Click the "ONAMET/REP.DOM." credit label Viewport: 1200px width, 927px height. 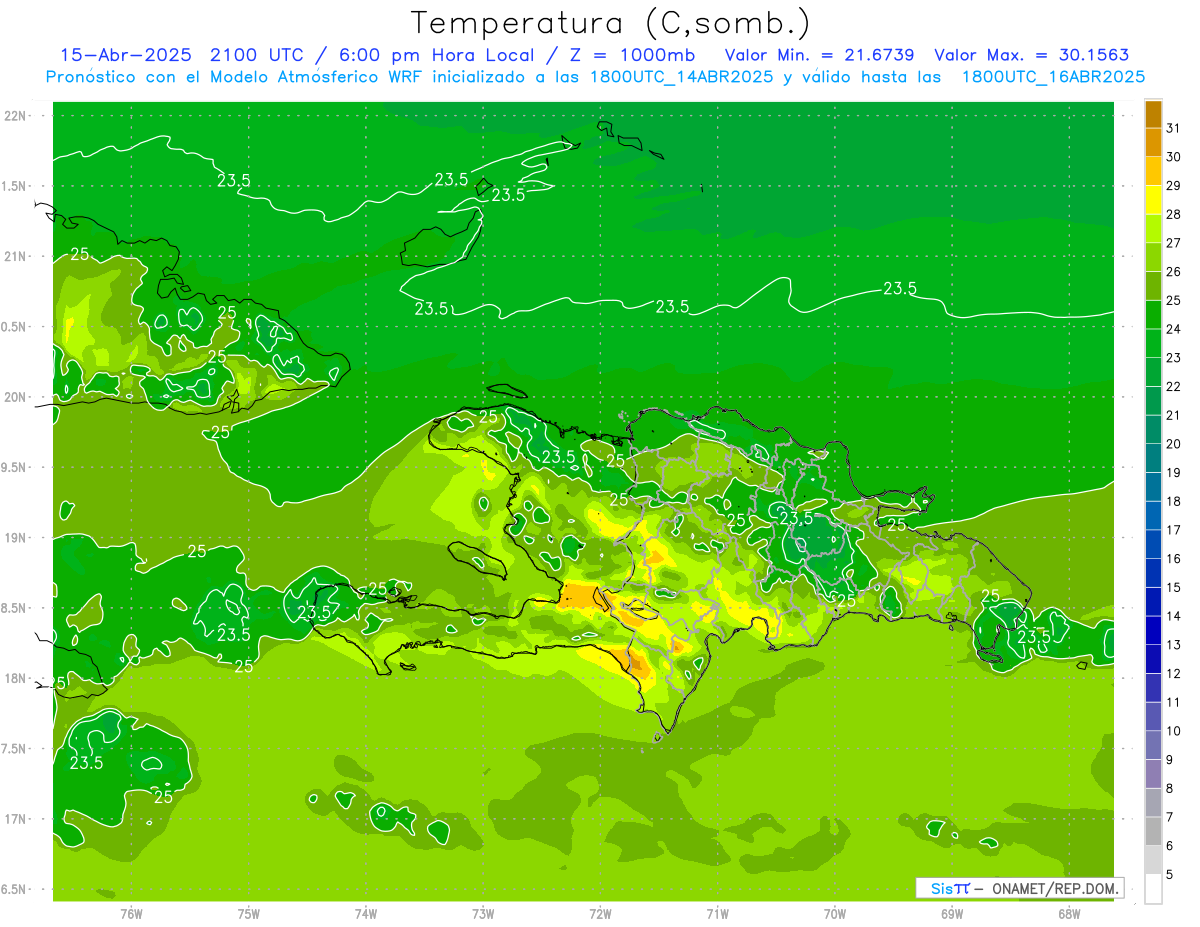[x=1054, y=888]
